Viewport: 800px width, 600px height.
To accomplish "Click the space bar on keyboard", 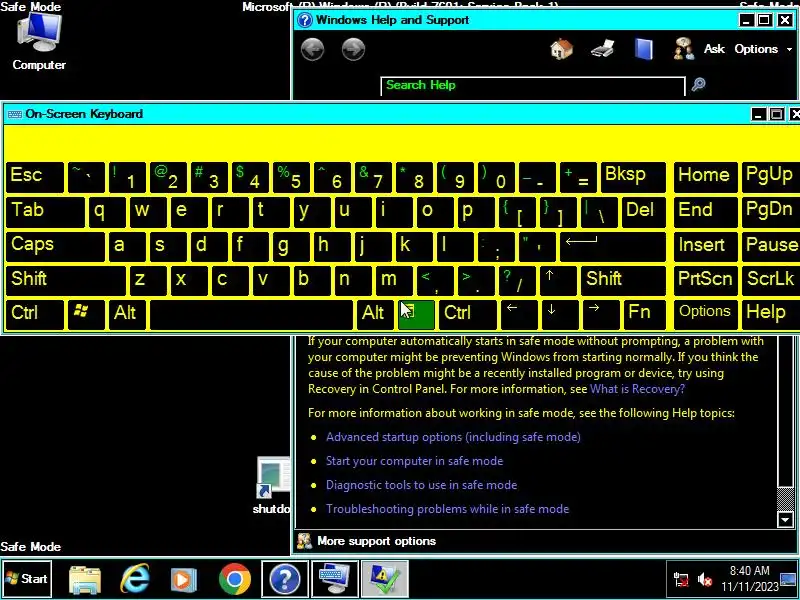I will pyautogui.click(x=252, y=314).
